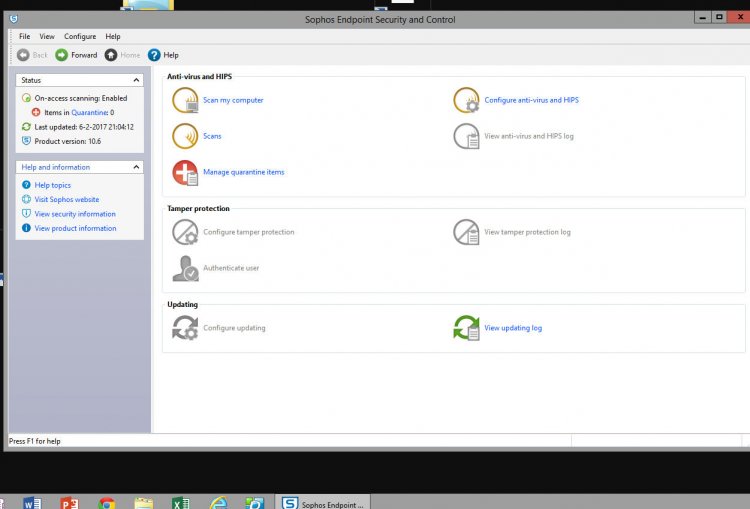Click the Scans magnifier icon
Viewport: 750px width, 509px height.
point(185,136)
